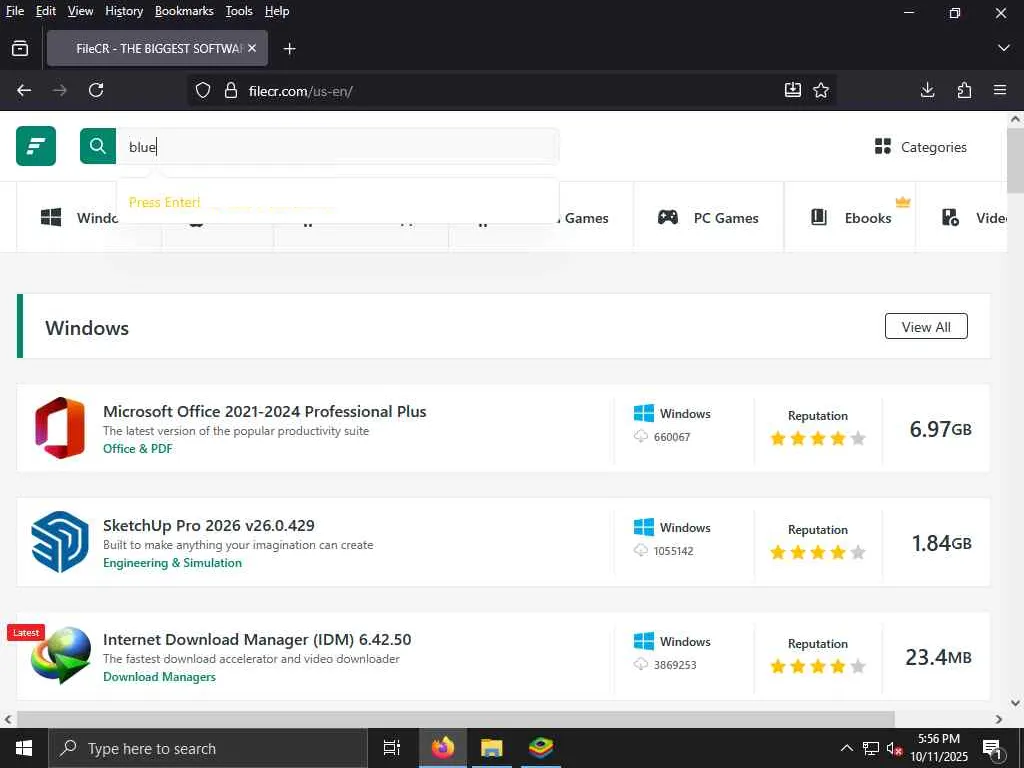Open the View menu
This screenshot has height=768, width=1024.
[x=80, y=11]
